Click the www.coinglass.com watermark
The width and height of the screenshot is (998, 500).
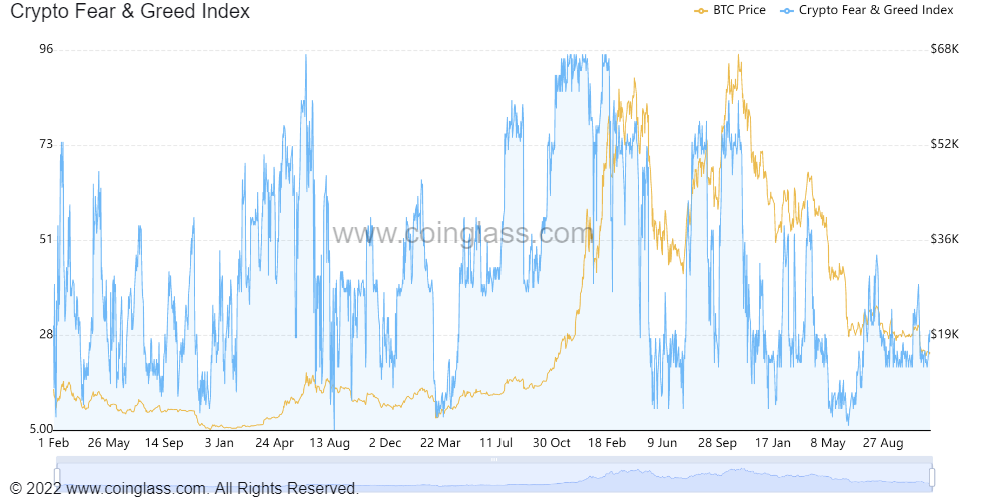(462, 233)
